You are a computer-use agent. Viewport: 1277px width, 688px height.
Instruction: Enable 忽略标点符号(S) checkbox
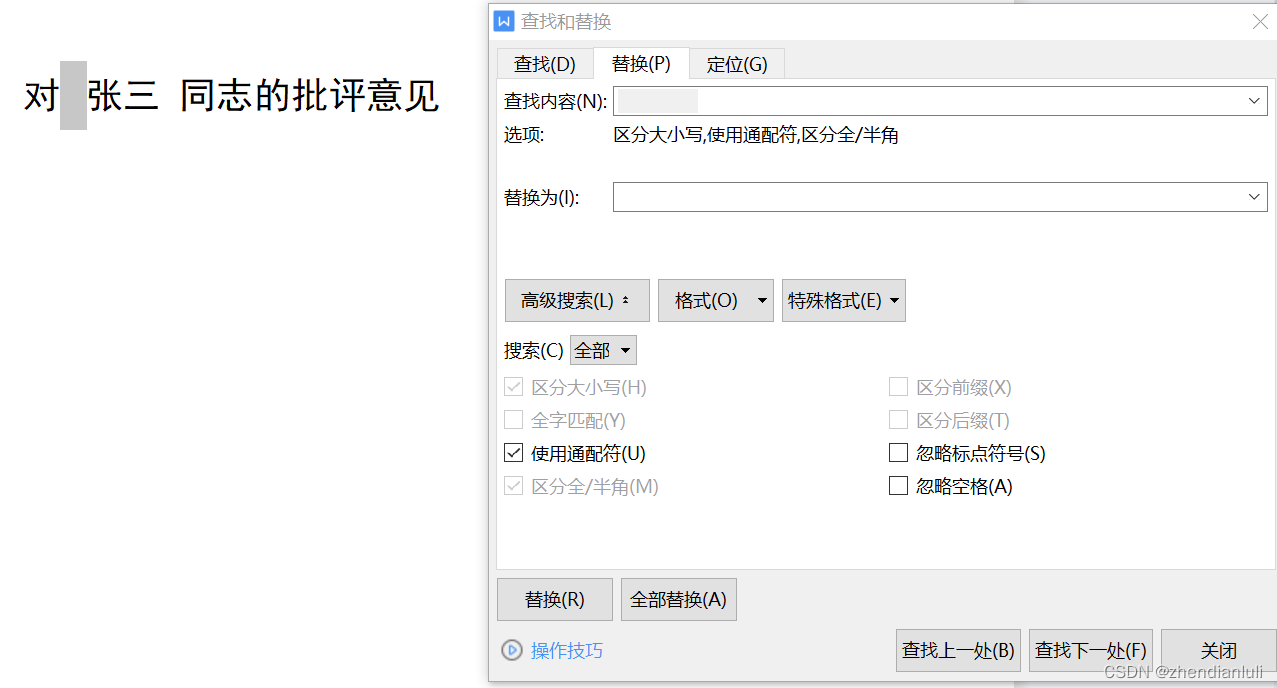tap(898, 453)
